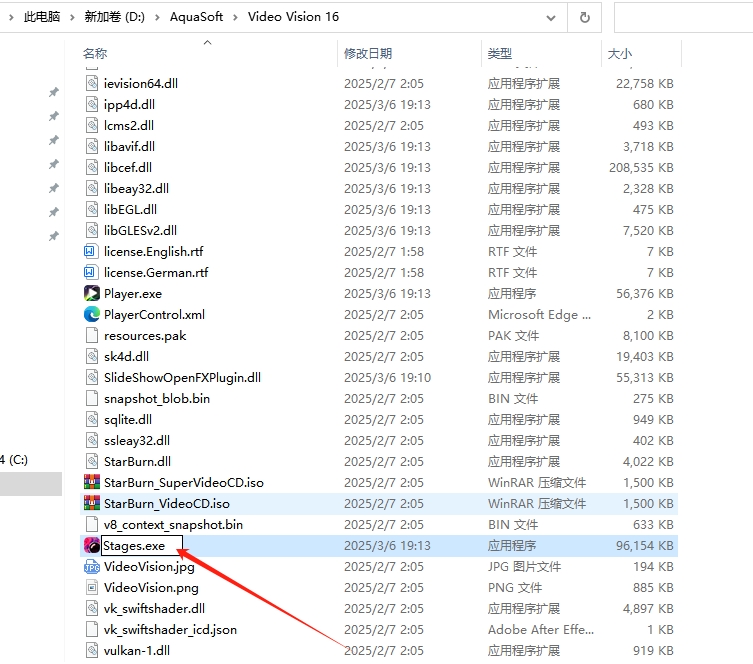This screenshot has height=664, width=753.
Task: Expand the chevron after AquaSoft in the breadcrumb
Action: [x=235, y=17]
